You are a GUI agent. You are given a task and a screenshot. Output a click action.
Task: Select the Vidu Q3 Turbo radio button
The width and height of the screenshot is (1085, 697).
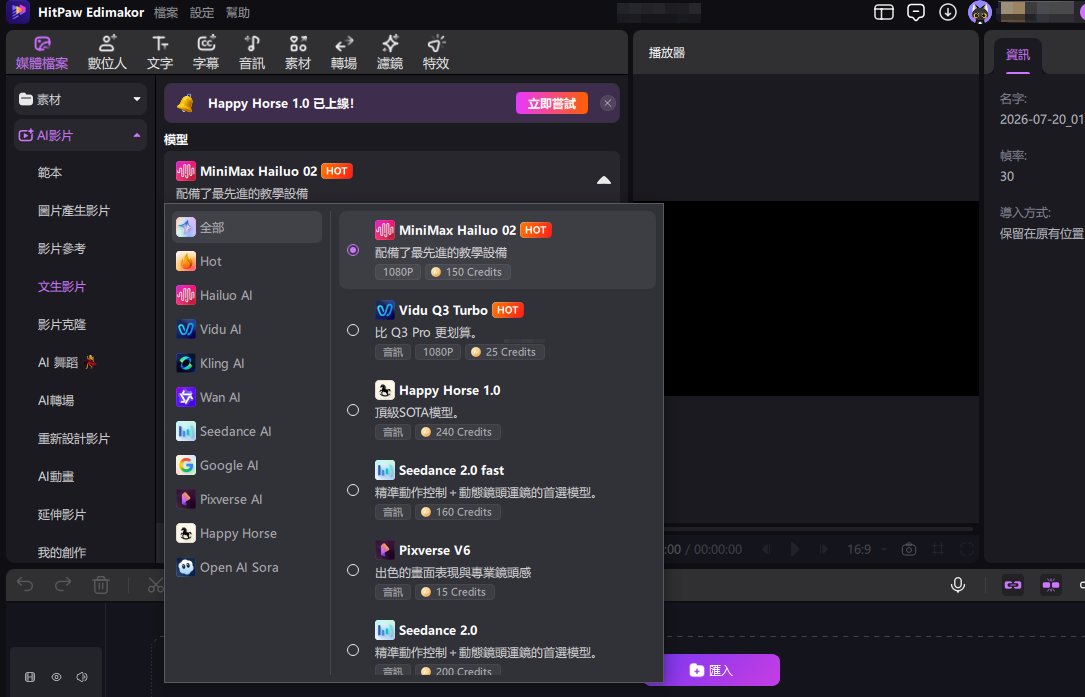click(x=353, y=330)
